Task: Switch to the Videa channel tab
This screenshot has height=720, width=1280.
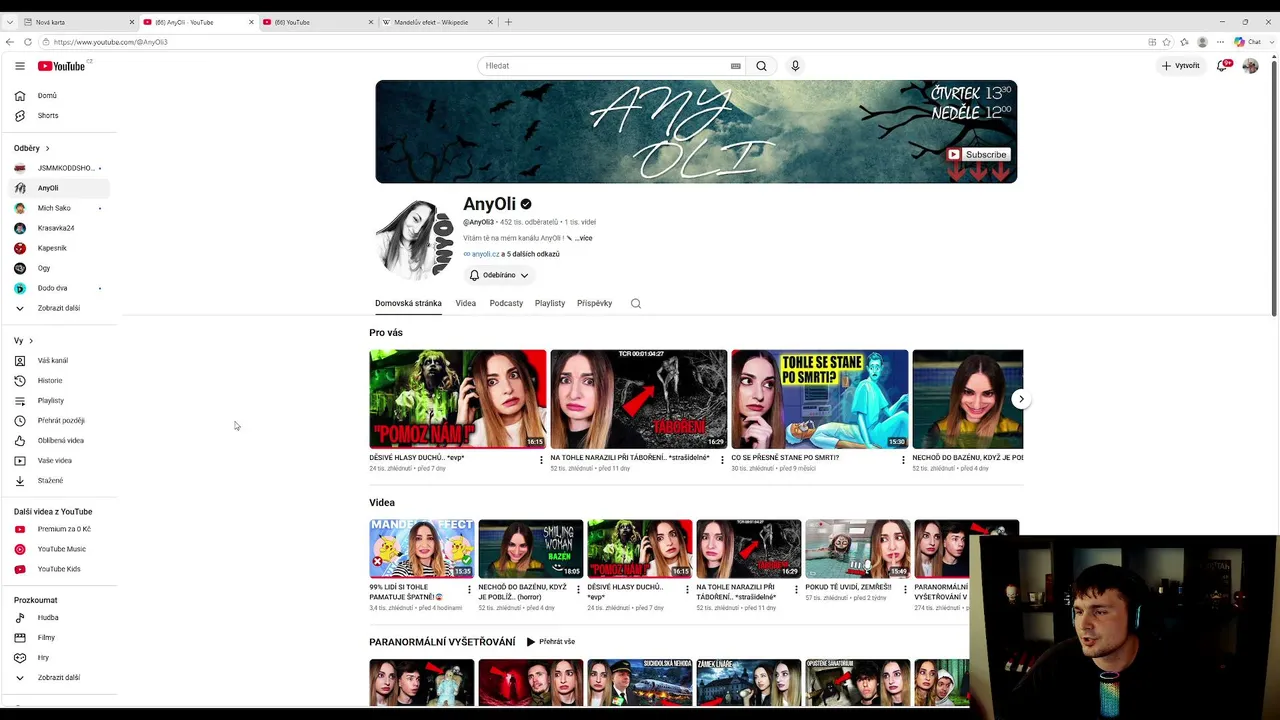Action: point(466,303)
